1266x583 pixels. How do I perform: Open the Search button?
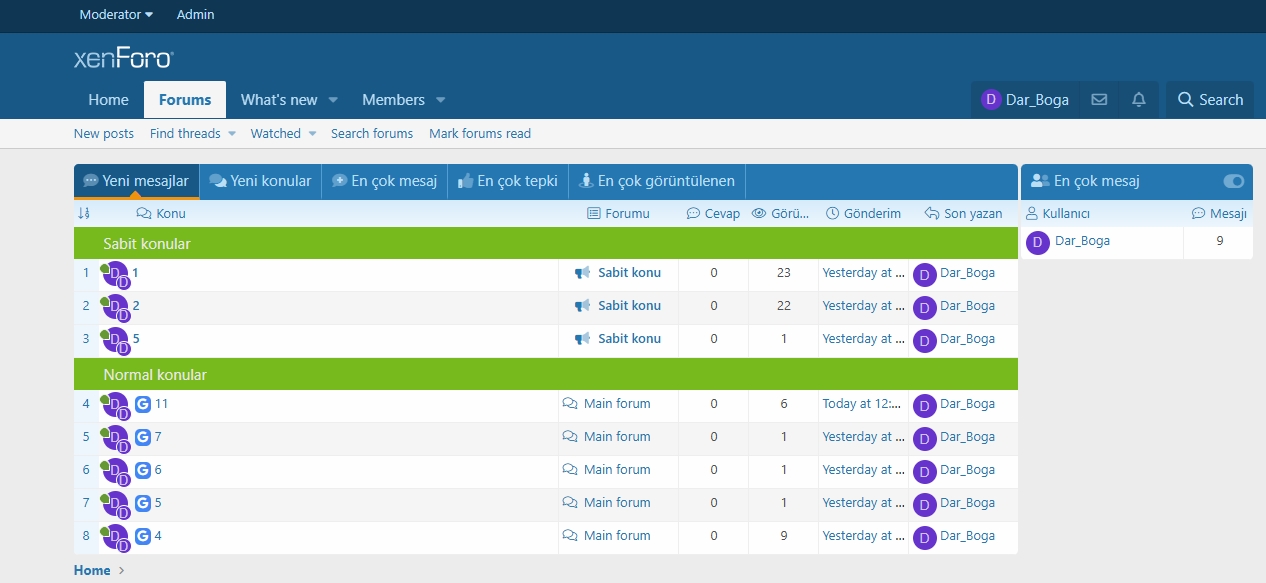click(1209, 100)
